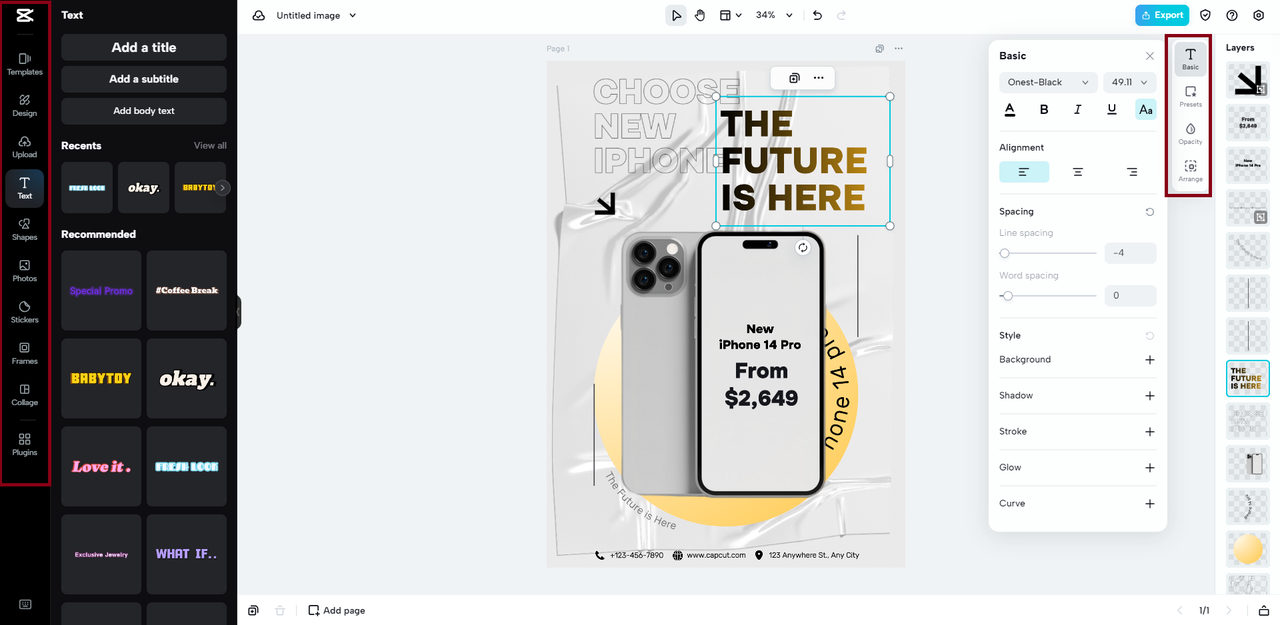
Task: Expand the Shadow style option
Action: tap(1149, 396)
